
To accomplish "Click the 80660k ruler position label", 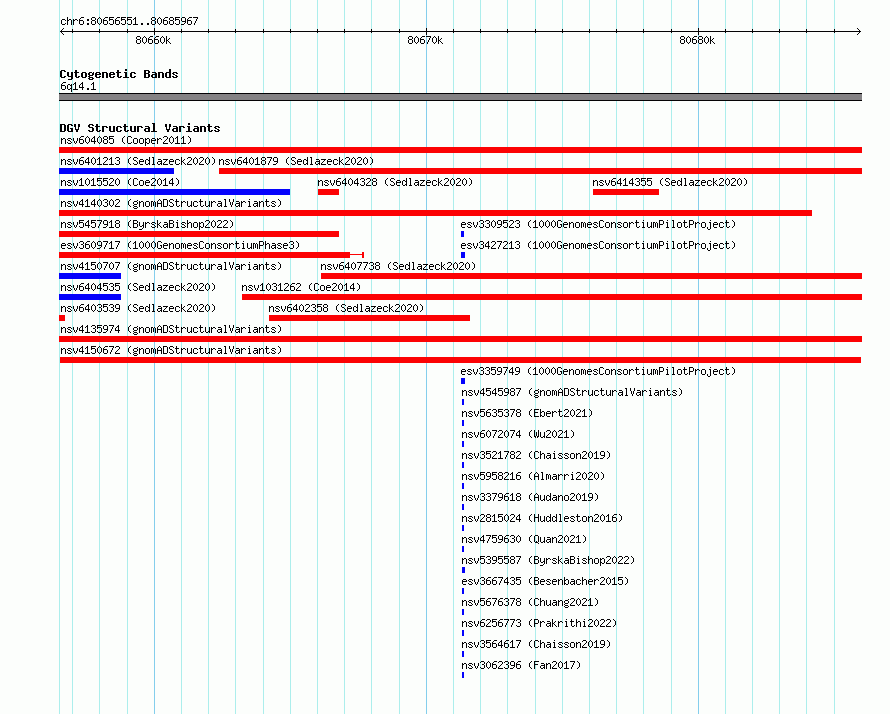I will pos(153,40).
